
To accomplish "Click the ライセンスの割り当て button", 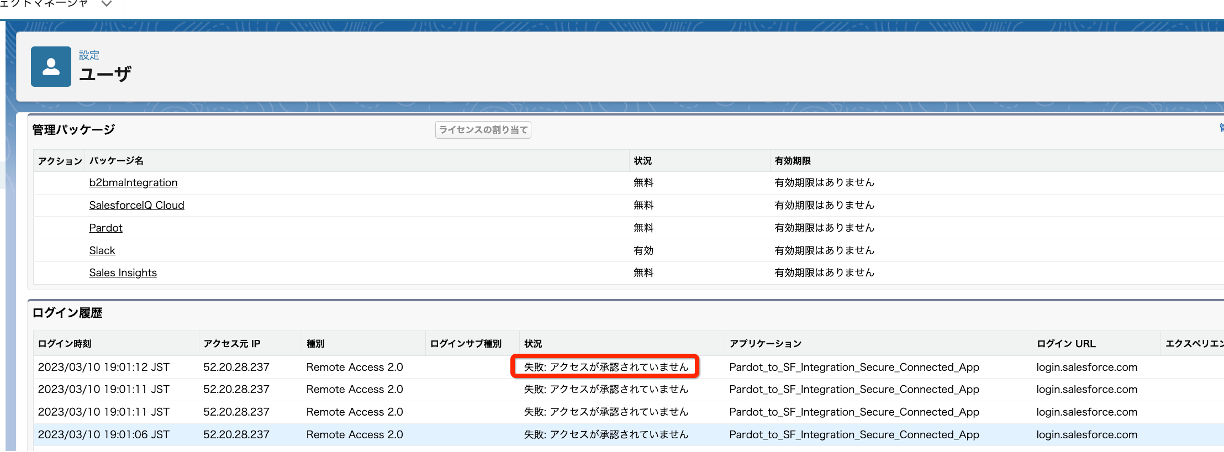I will pos(483,130).
